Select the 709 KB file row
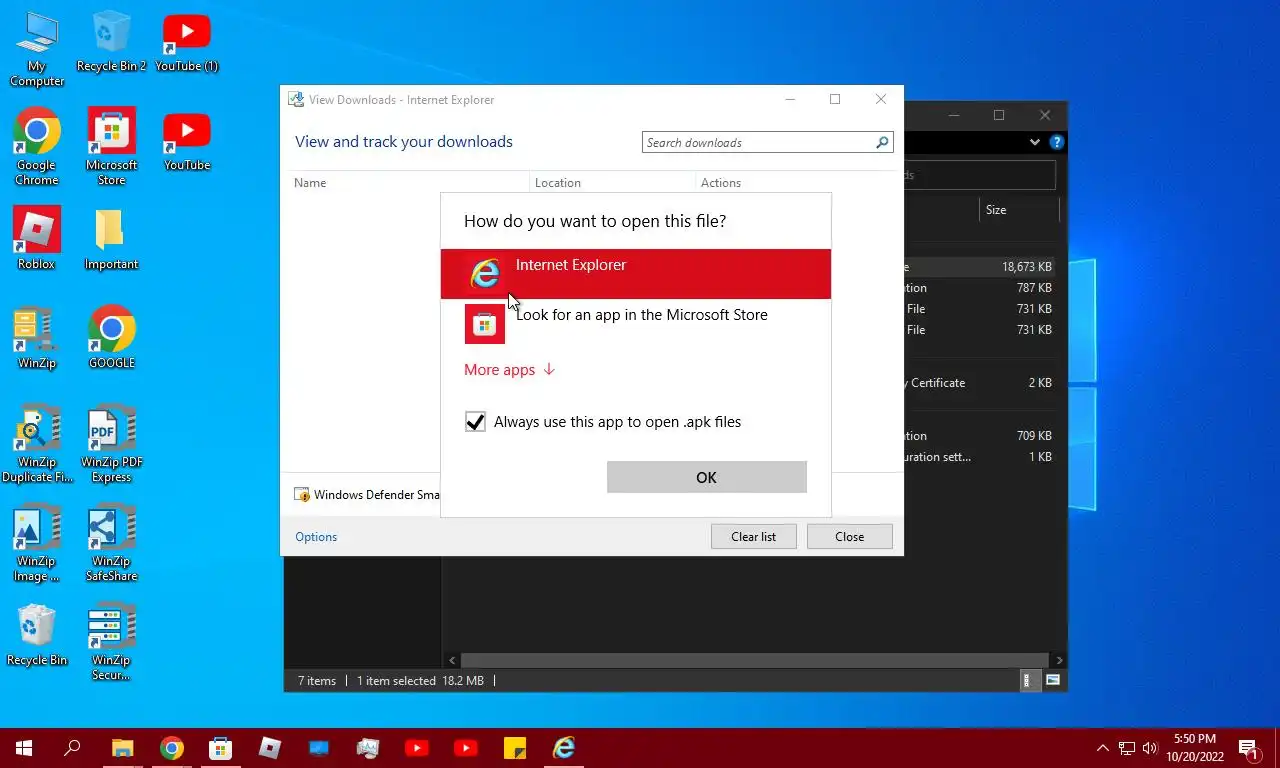 click(x=979, y=436)
